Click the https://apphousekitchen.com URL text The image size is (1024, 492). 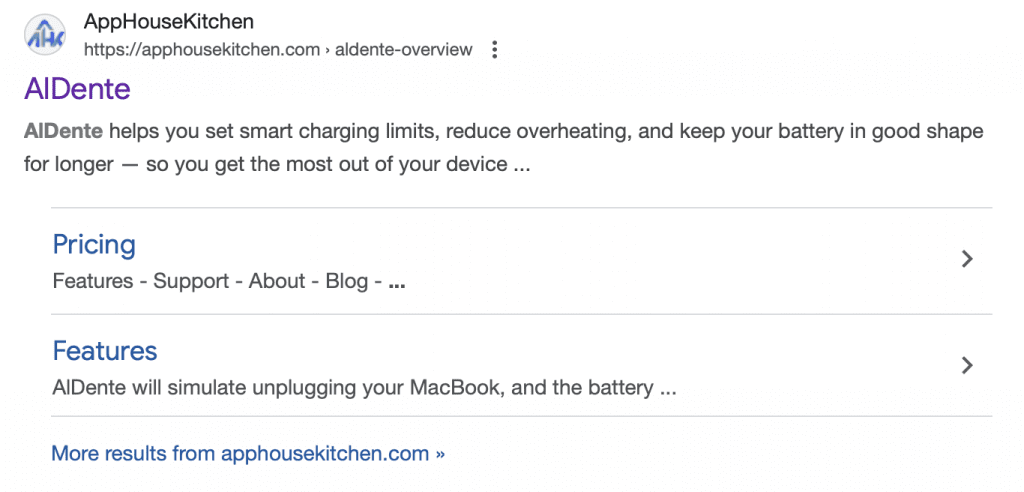click(201, 50)
